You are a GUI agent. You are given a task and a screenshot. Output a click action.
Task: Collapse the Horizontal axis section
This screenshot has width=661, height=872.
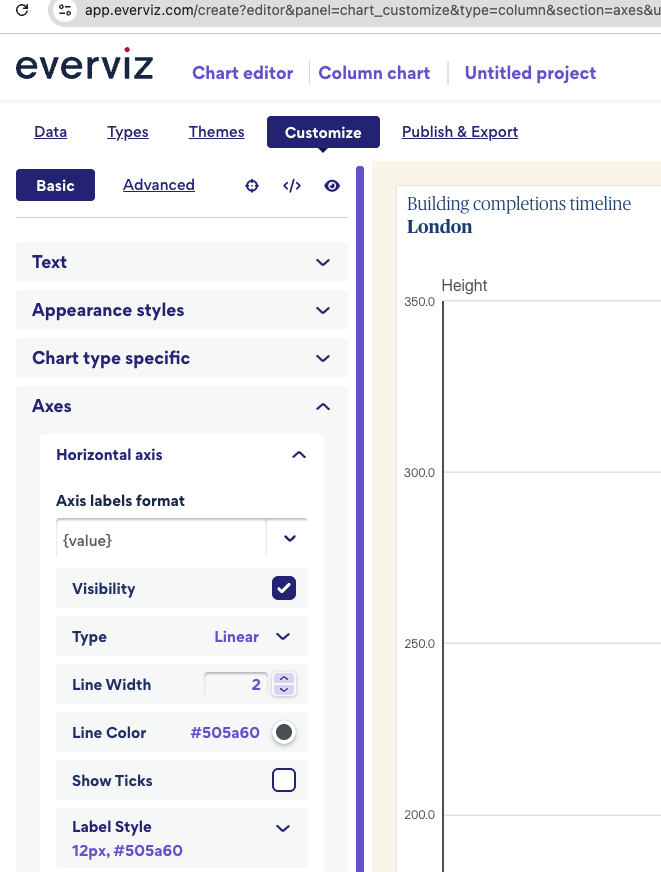pyautogui.click(x=298, y=455)
